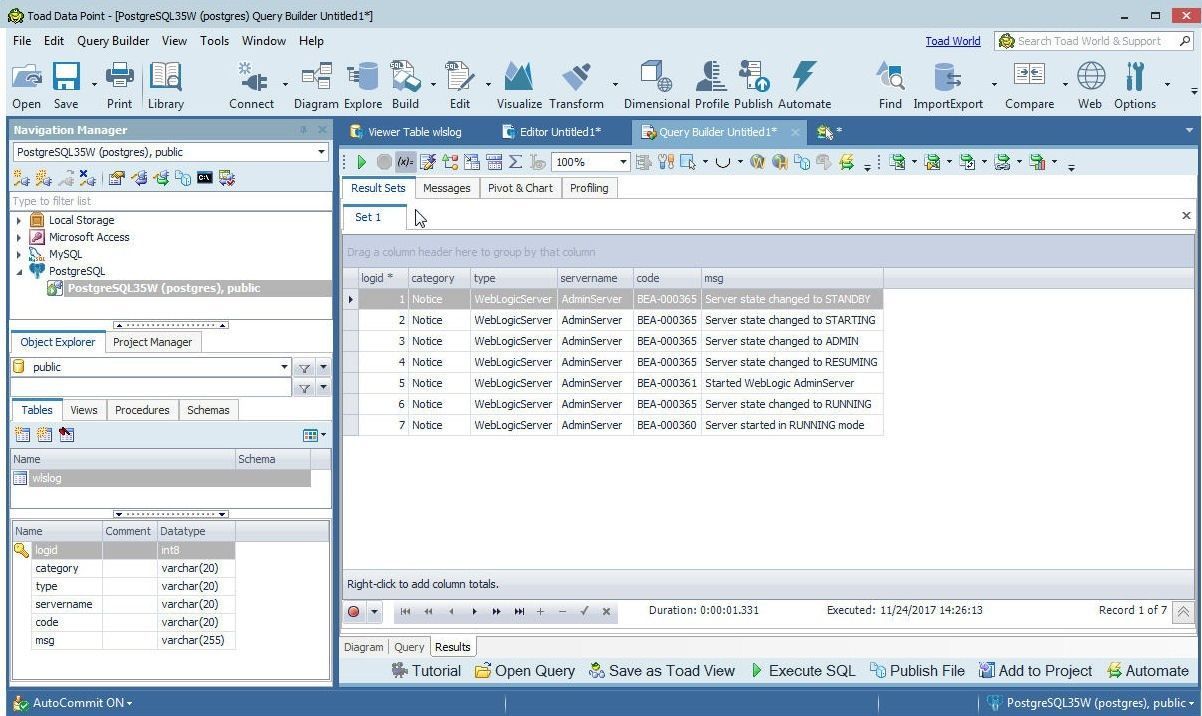This screenshot has width=1202, height=716.
Task: Switch to the bottom Diagram tab
Action: [364, 647]
